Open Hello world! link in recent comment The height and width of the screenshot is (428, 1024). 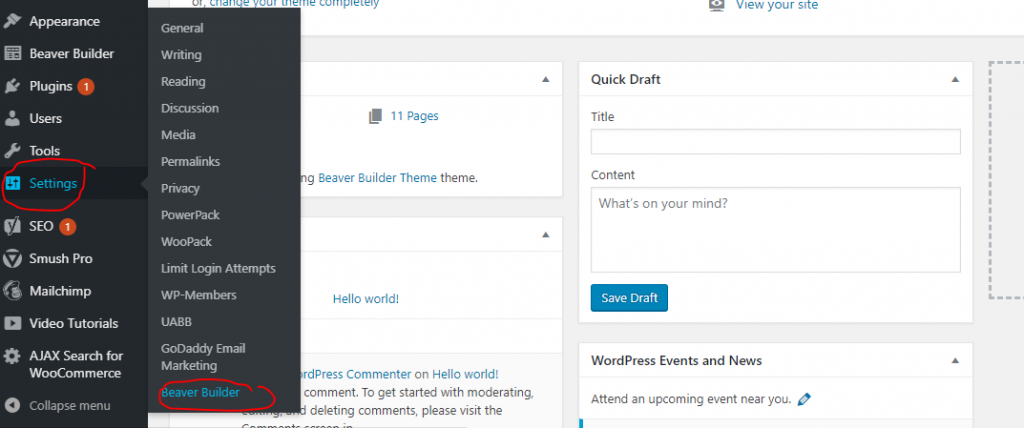pyautogui.click(x=465, y=374)
